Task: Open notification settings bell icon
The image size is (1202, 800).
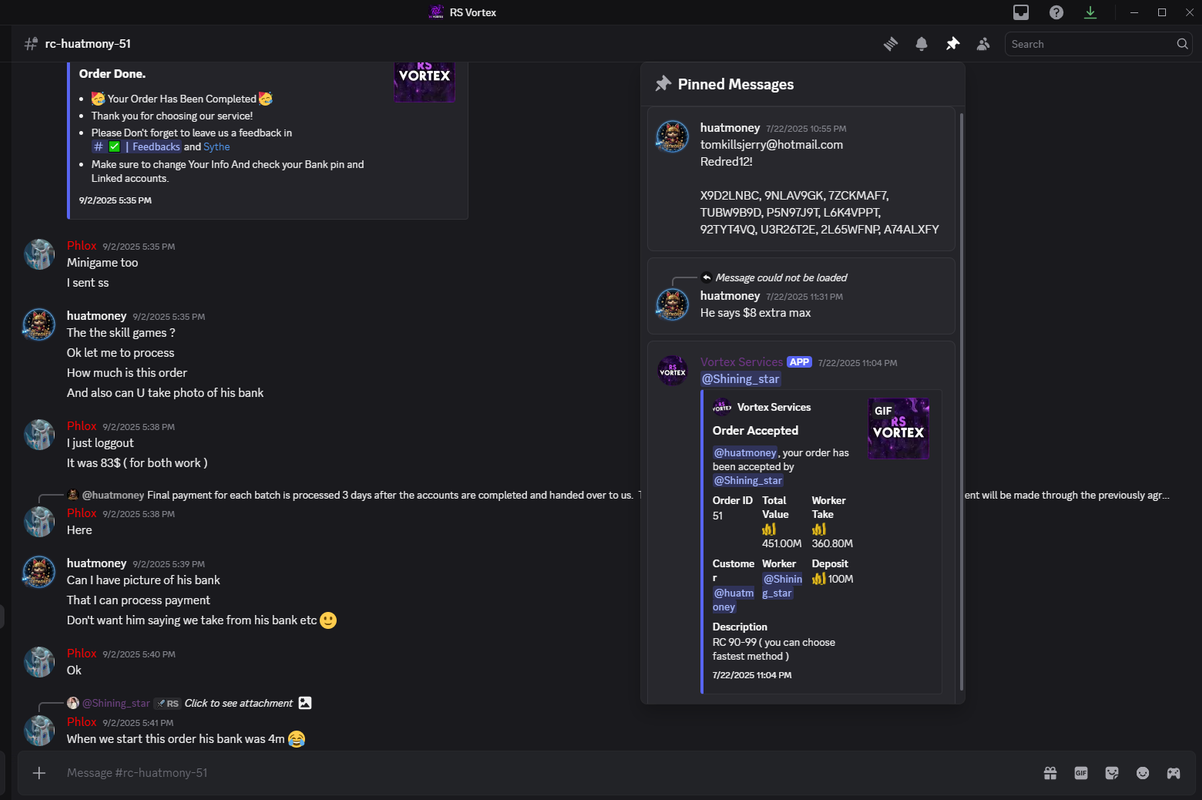Action: tap(922, 44)
